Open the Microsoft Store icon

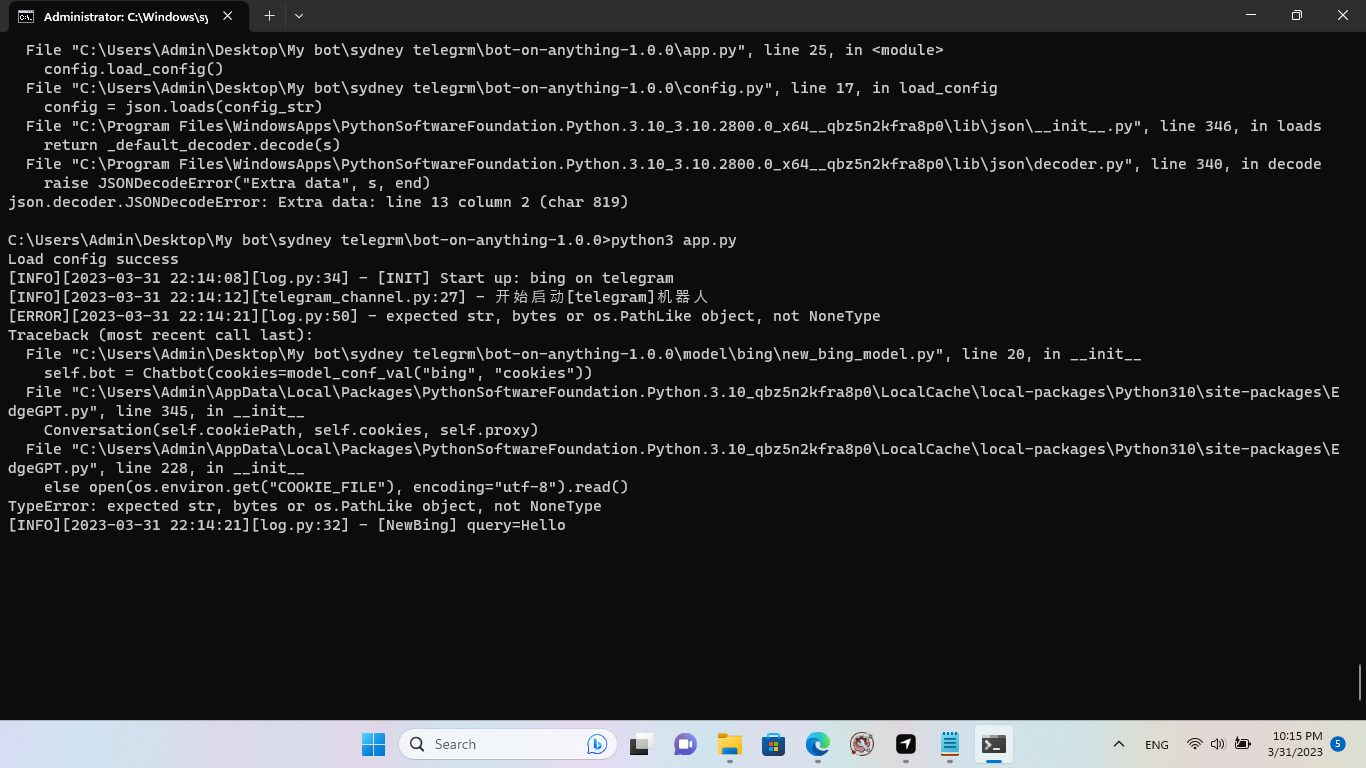point(773,744)
